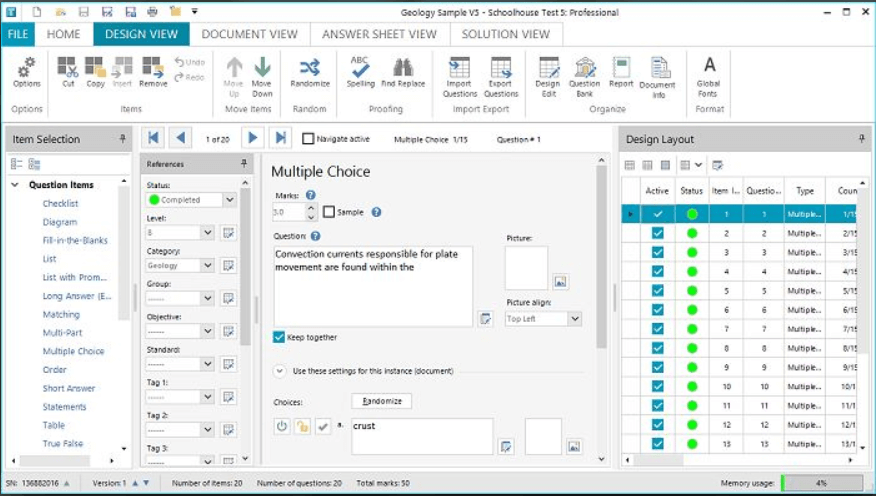Open the Options gear in the ribbon
Viewport: 876px width, 496px height.
pos(26,73)
